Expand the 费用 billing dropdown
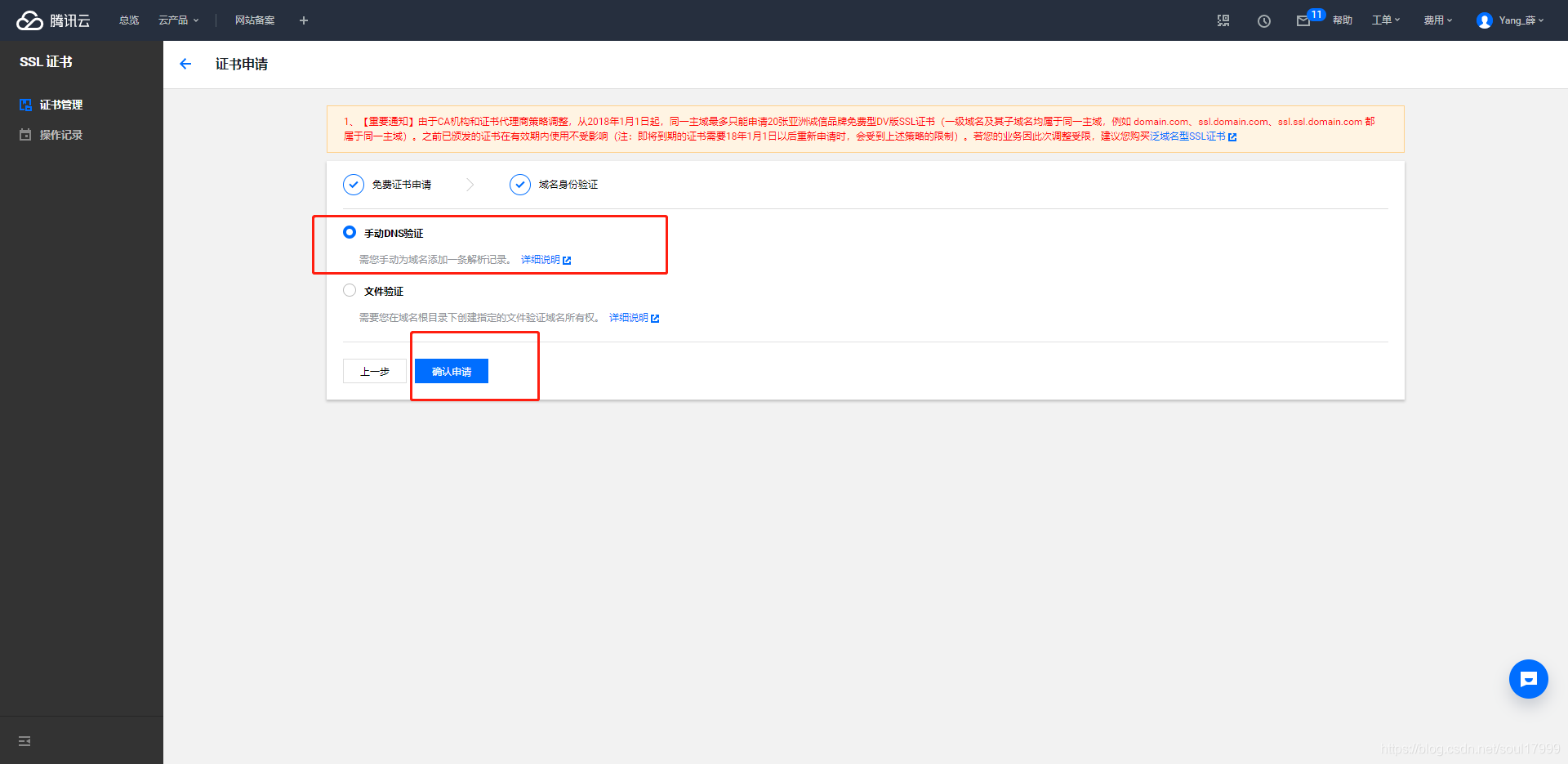This screenshot has height=764, width=1568. click(x=1438, y=20)
